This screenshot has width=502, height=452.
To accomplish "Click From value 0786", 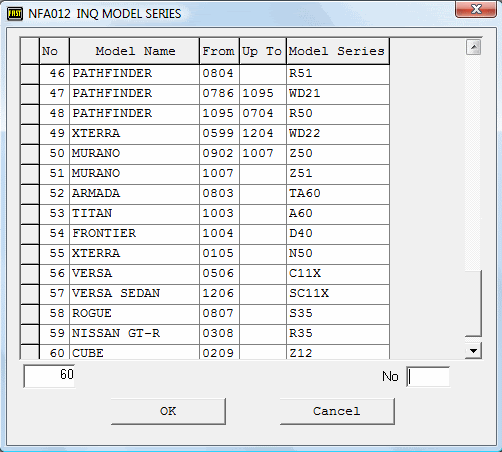I will click(218, 93).
